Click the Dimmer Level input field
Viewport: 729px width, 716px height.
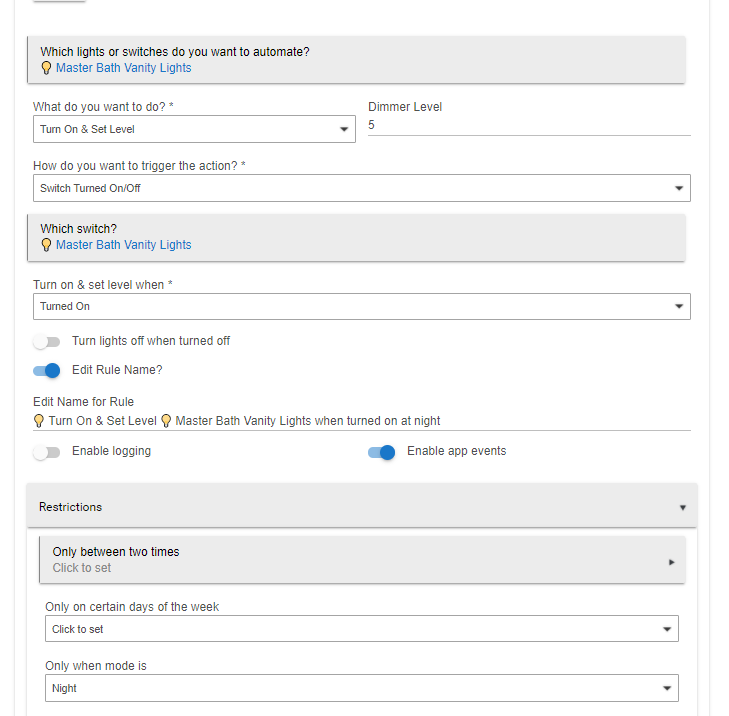pyautogui.click(x=528, y=126)
